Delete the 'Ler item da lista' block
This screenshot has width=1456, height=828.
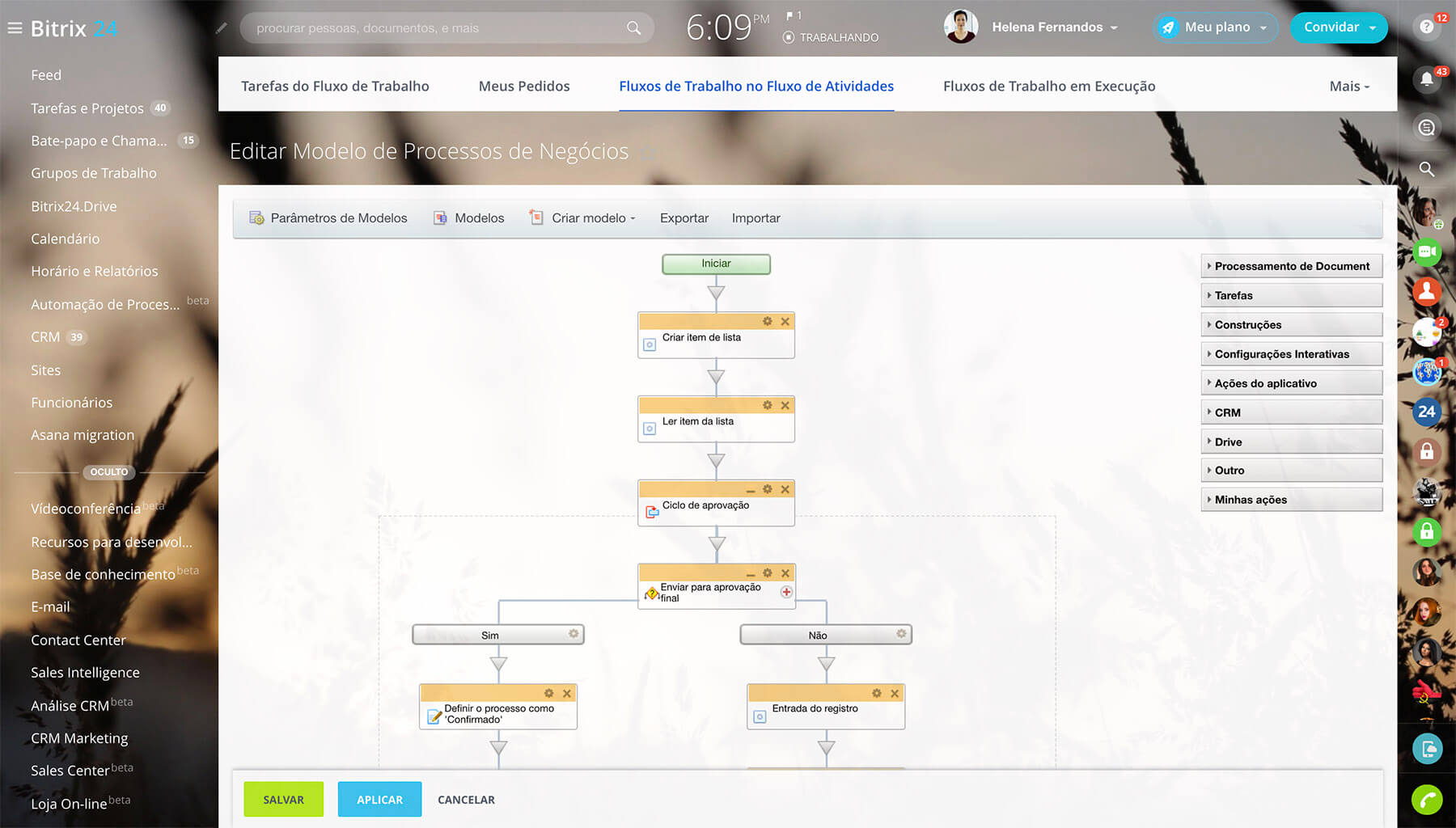coord(785,405)
